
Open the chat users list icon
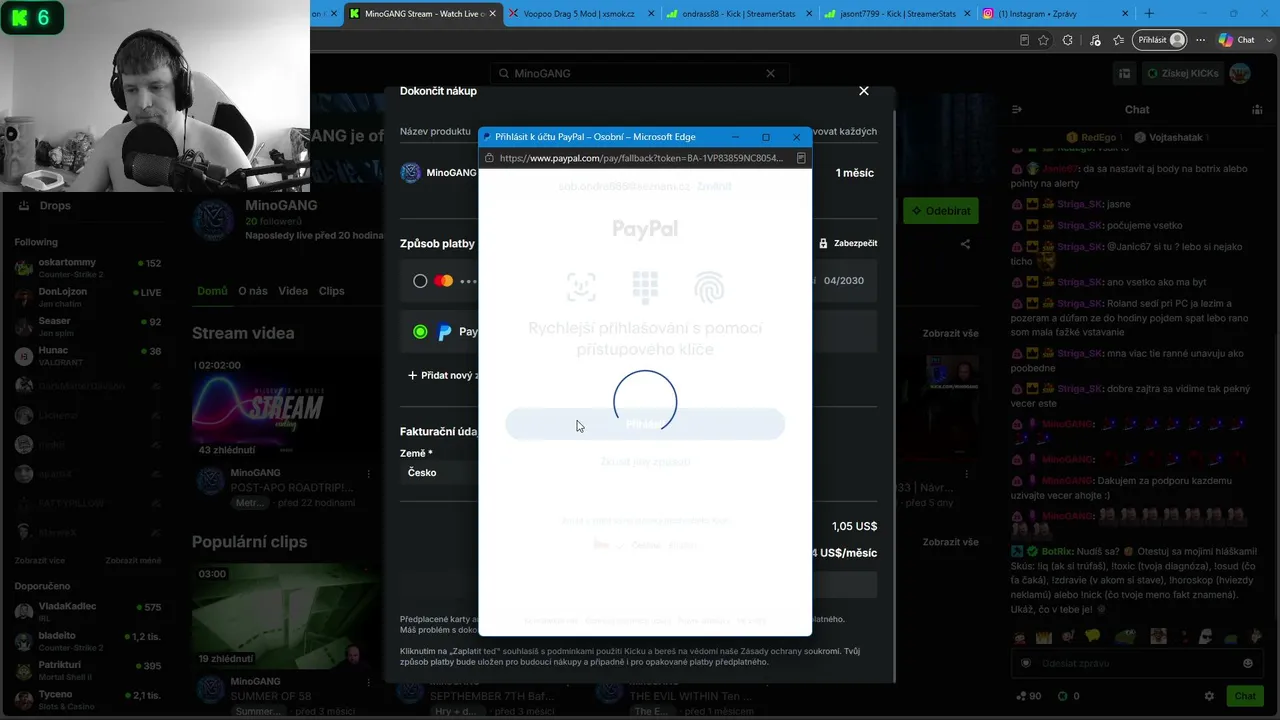1257,109
